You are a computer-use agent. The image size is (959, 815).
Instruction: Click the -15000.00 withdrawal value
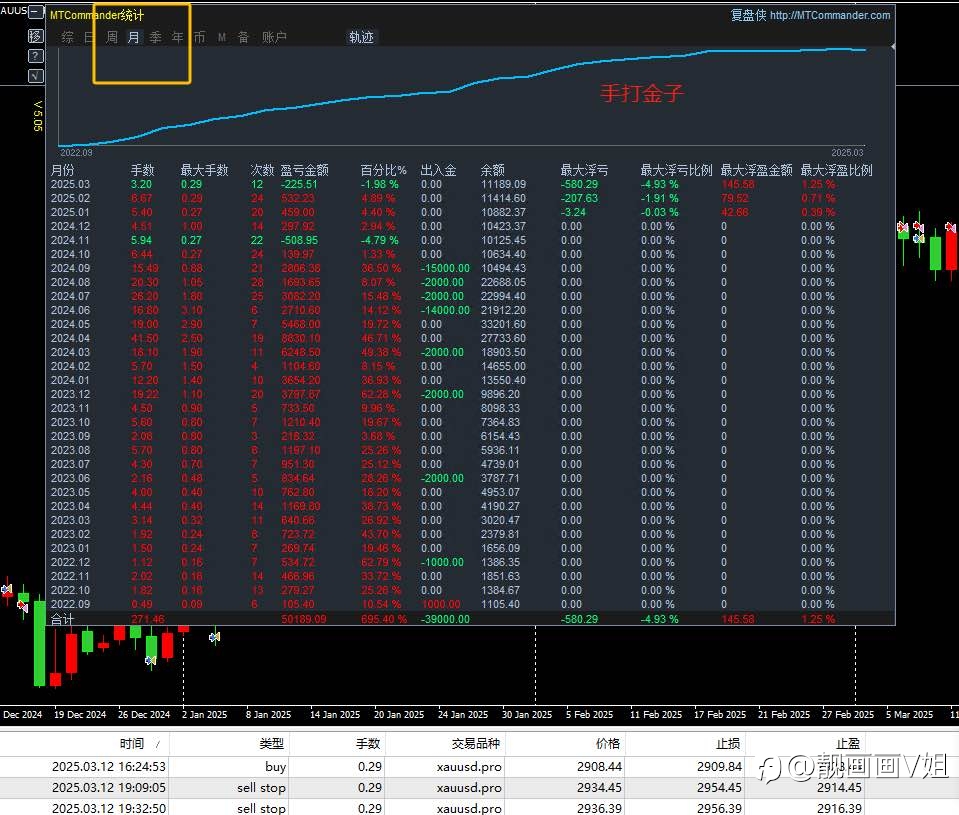pyautogui.click(x=445, y=269)
